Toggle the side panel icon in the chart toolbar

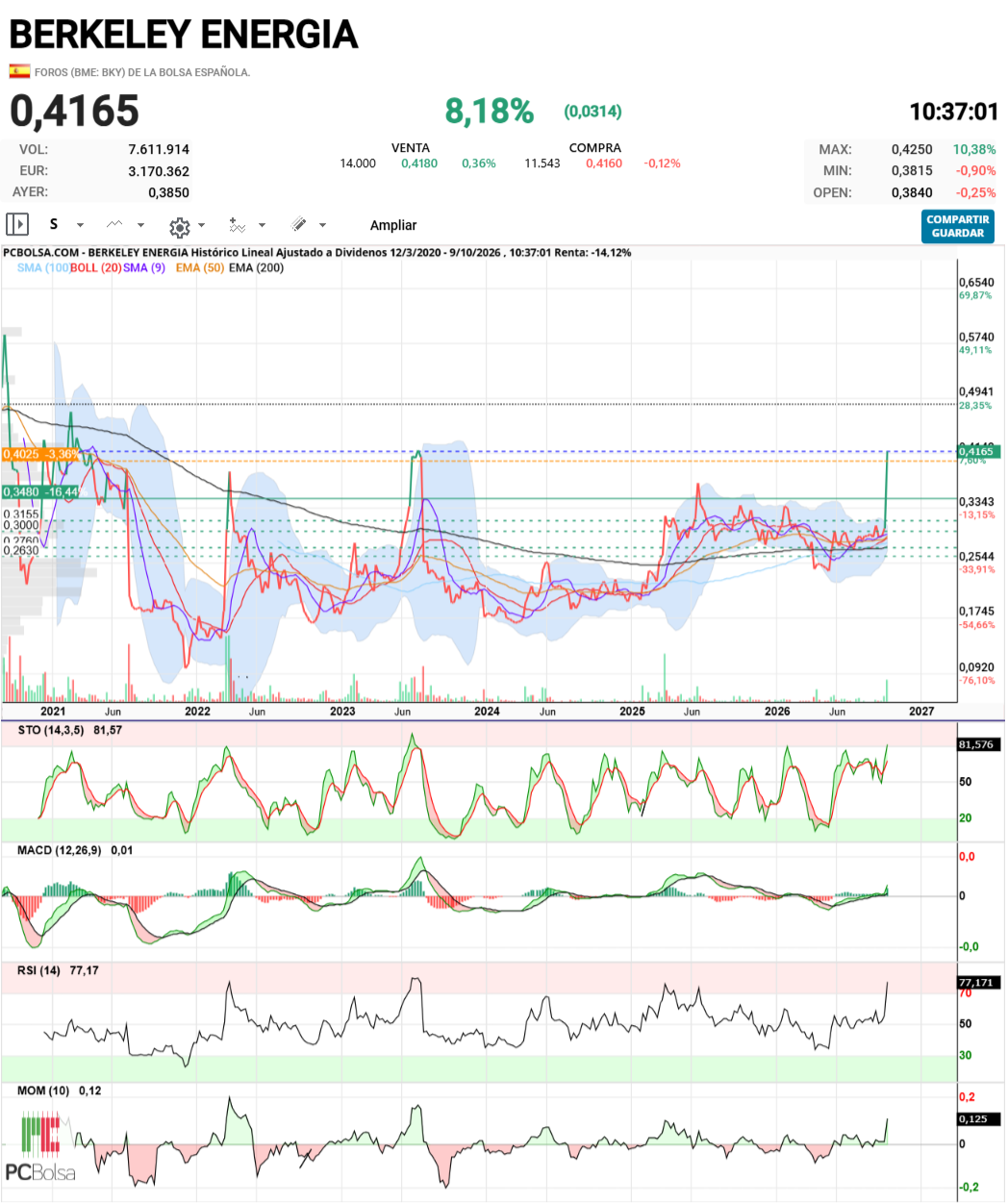point(17,225)
